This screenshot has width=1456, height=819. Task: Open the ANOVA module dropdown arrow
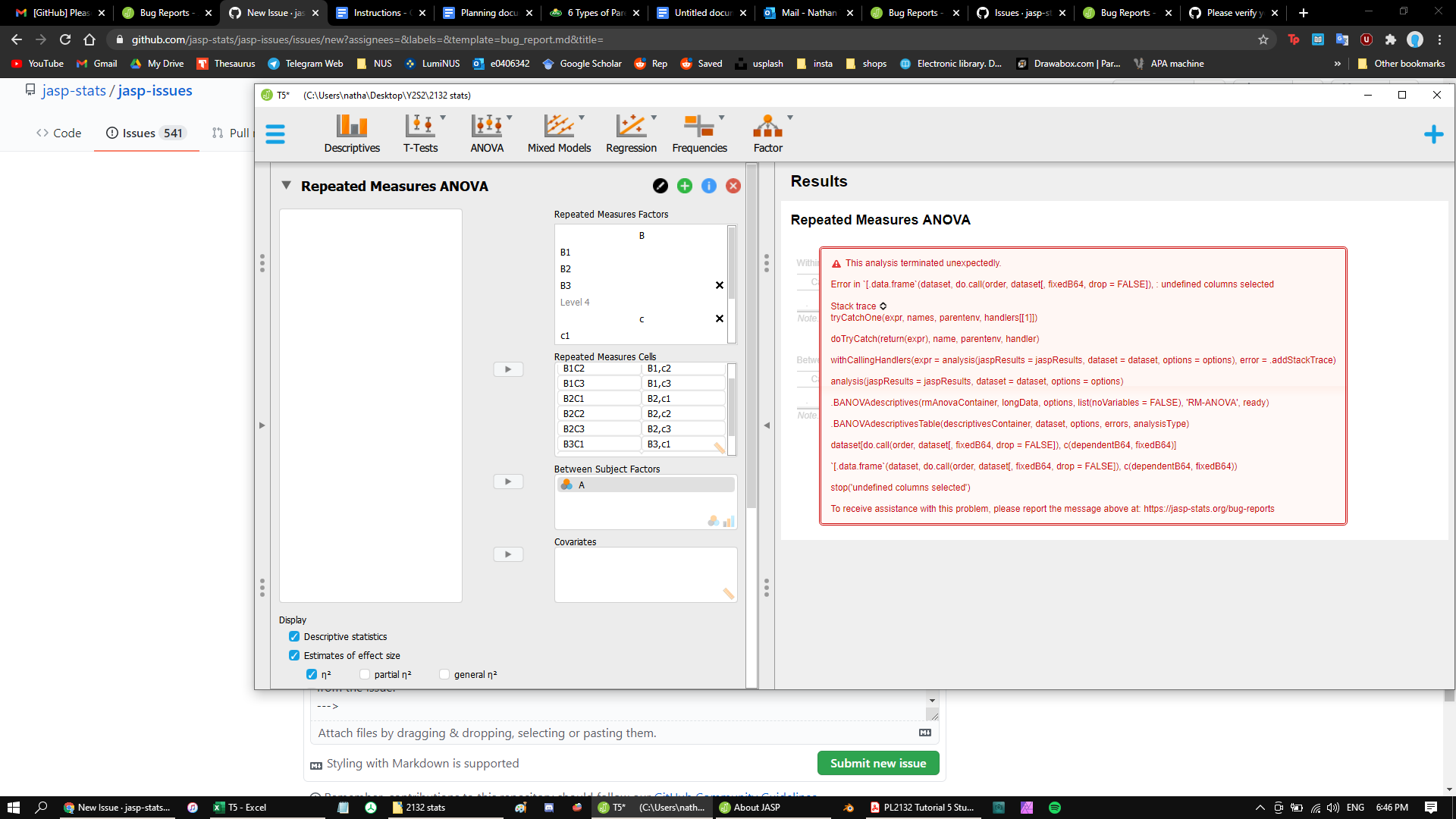508,119
